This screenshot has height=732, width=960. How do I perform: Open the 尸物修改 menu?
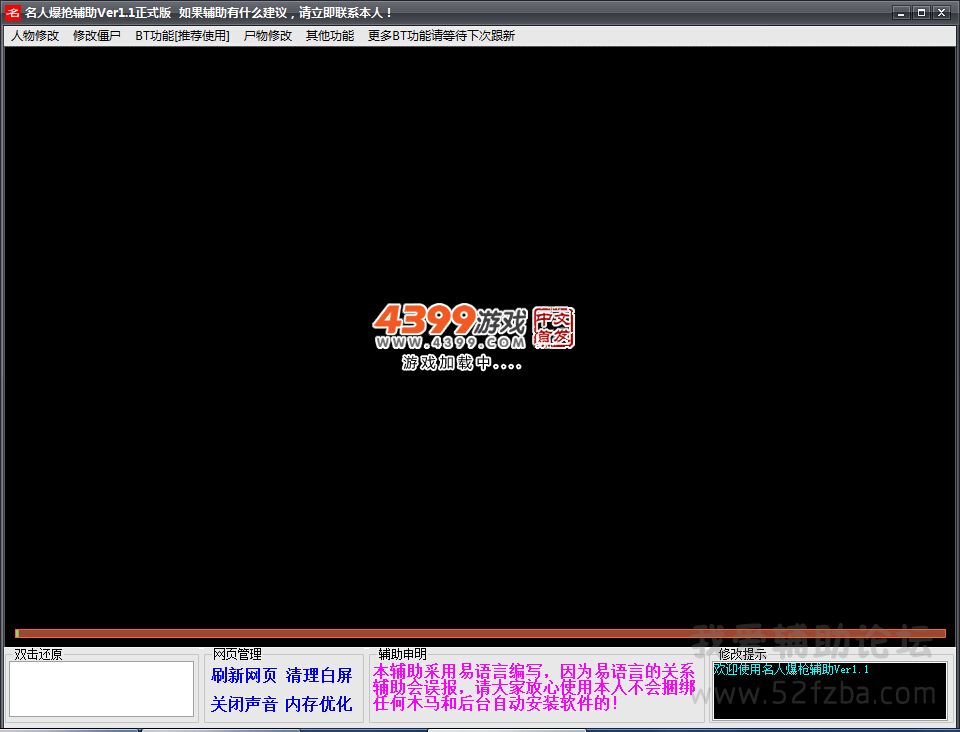click(x=268, y=36)
